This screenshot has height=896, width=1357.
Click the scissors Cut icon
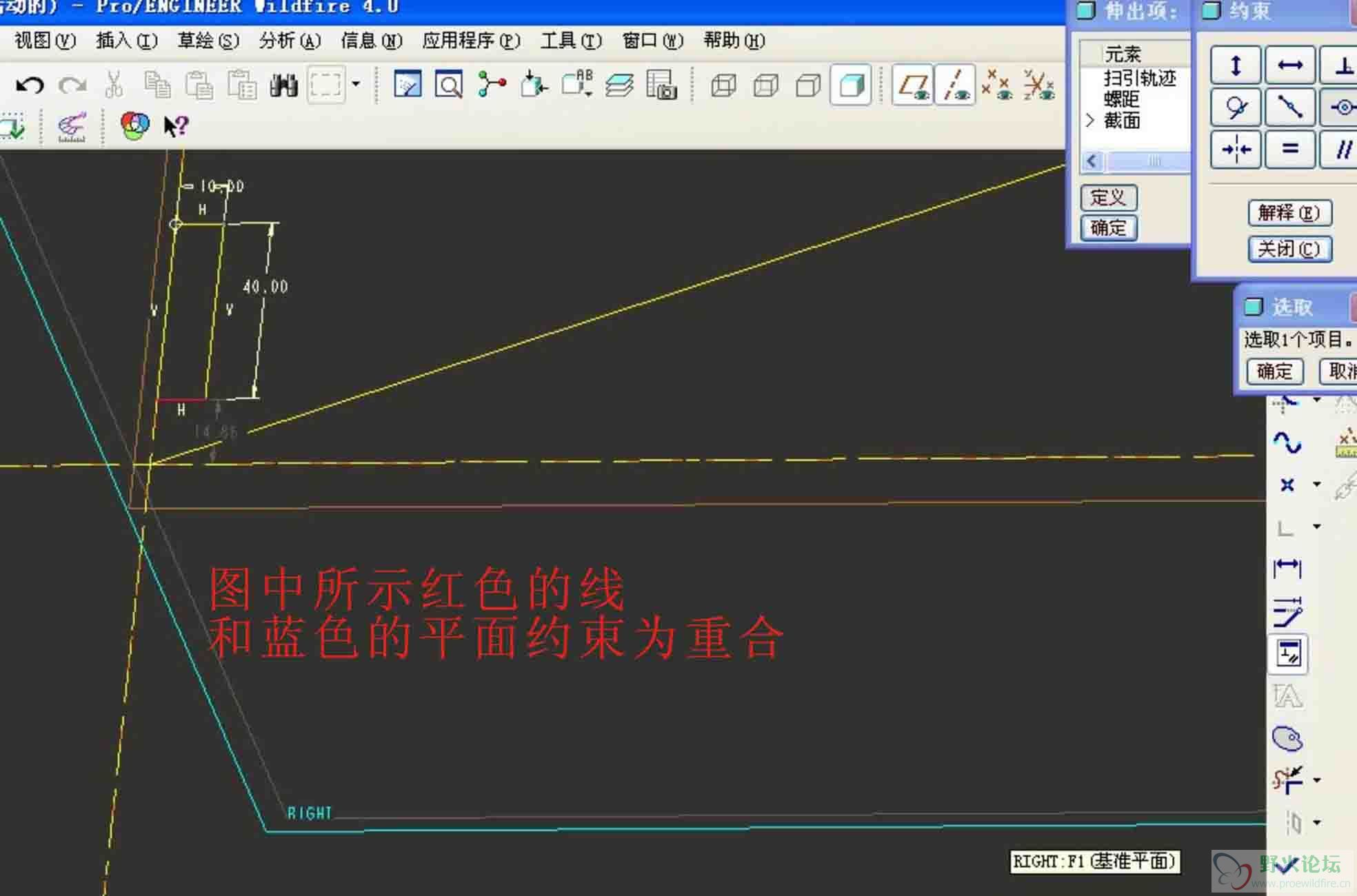pos(114,84)
